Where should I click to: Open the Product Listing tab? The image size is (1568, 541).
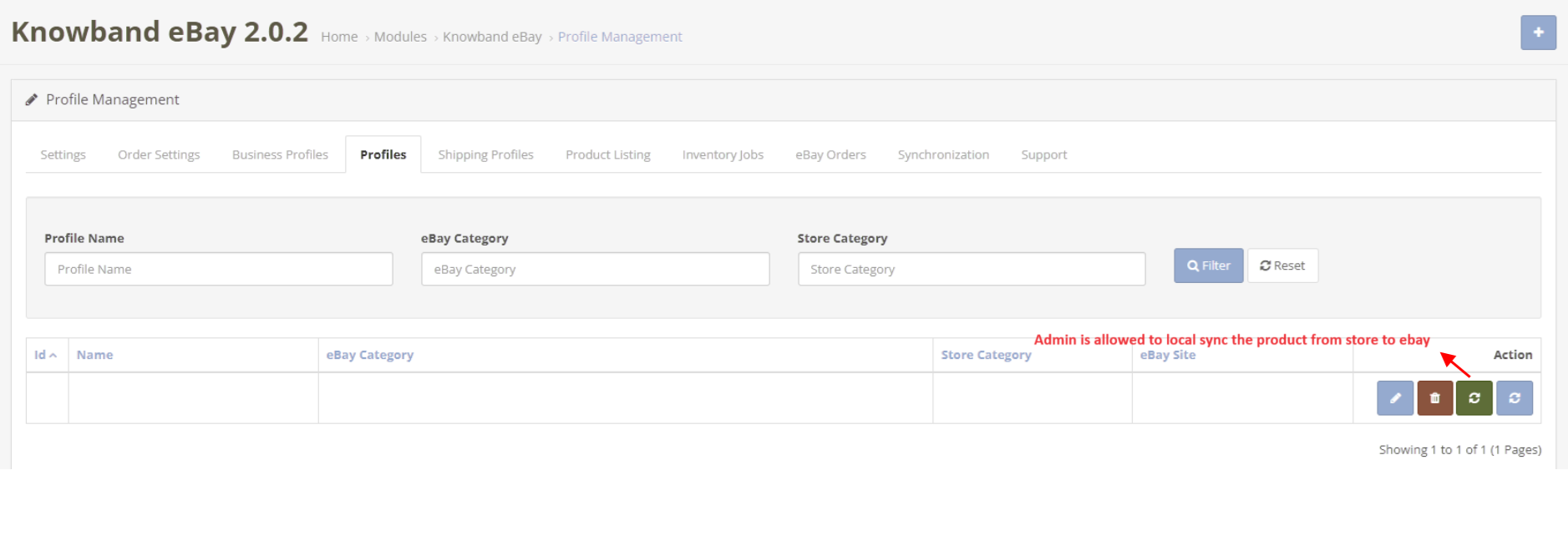click(x=608, y=154)
